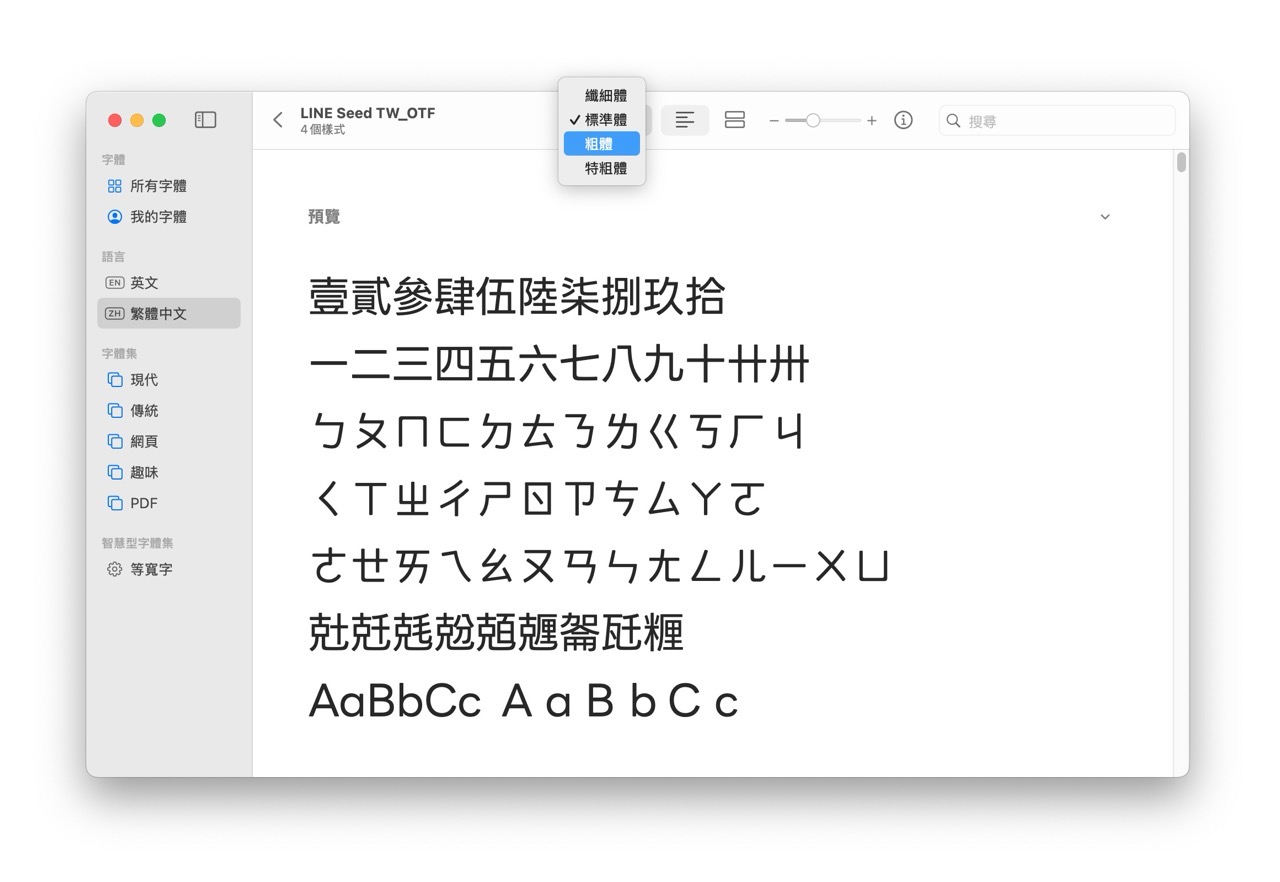The height and width of the screenshot is (882, 1280).
Task: Click the LINE Seed TW_OTF title
Action: tap(368, 113)
